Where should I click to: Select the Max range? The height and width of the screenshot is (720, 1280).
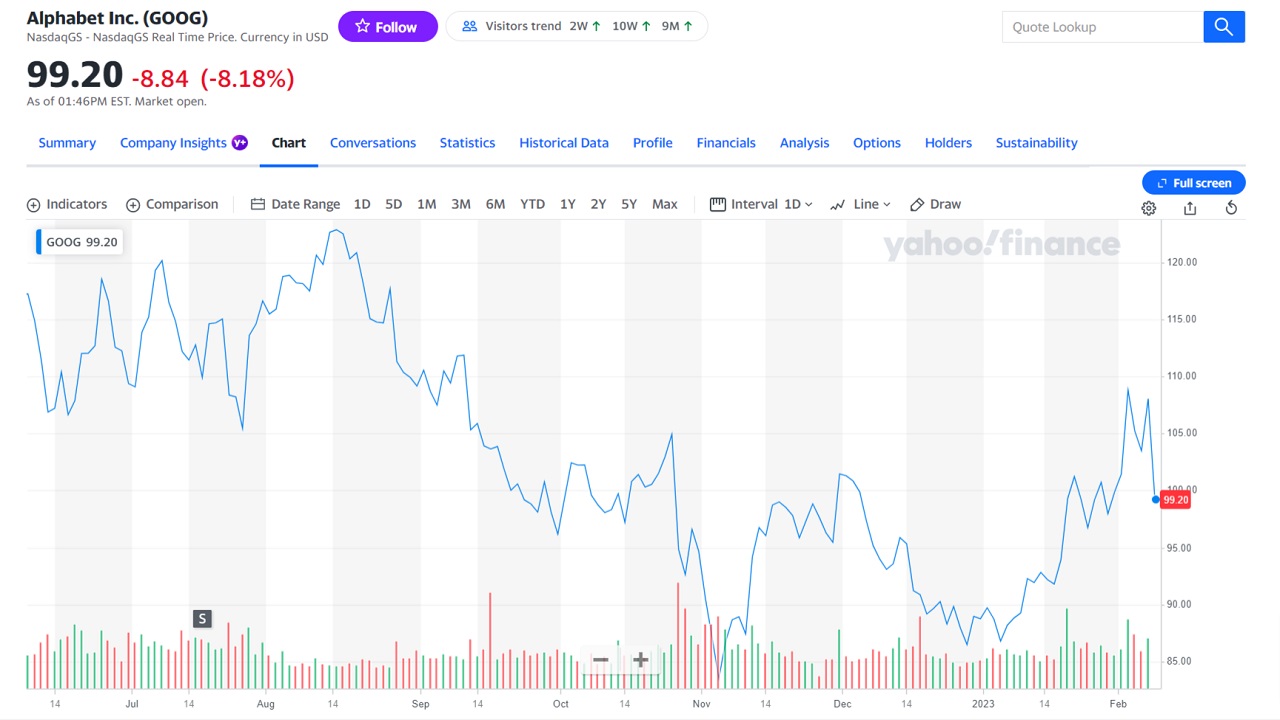665,204
